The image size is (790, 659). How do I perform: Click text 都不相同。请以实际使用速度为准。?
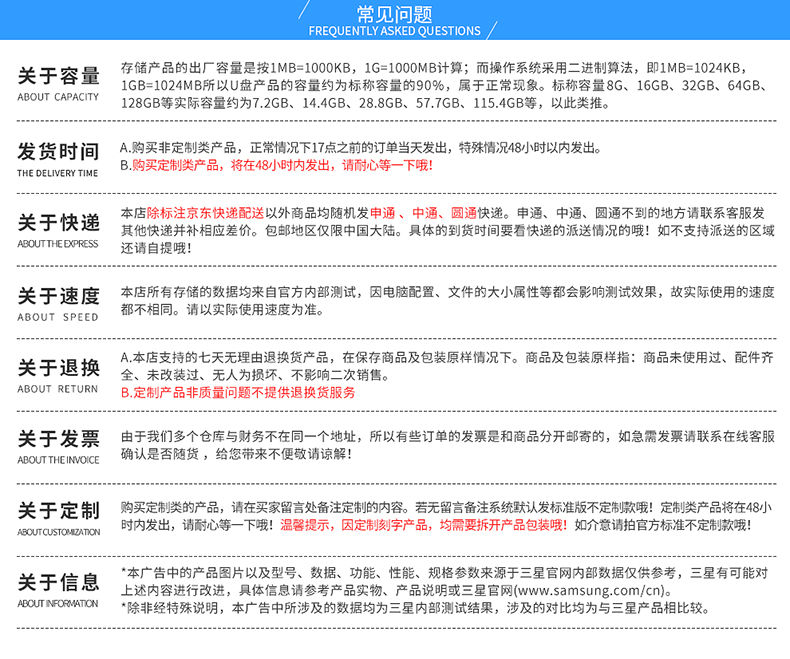point(222,310)
